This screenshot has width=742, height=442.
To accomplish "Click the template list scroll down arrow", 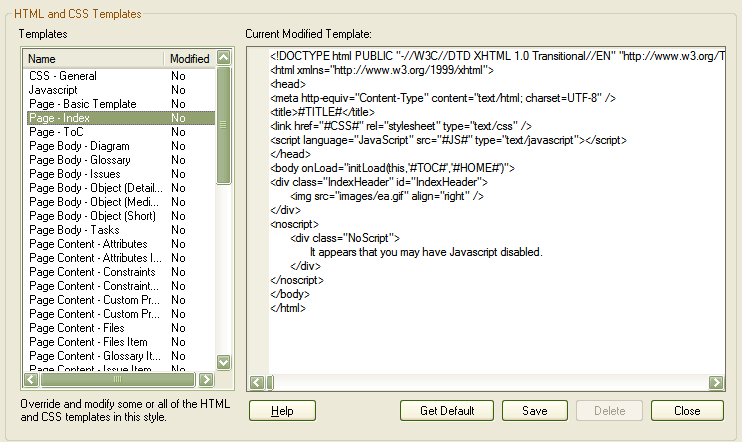I will point(223,362).
